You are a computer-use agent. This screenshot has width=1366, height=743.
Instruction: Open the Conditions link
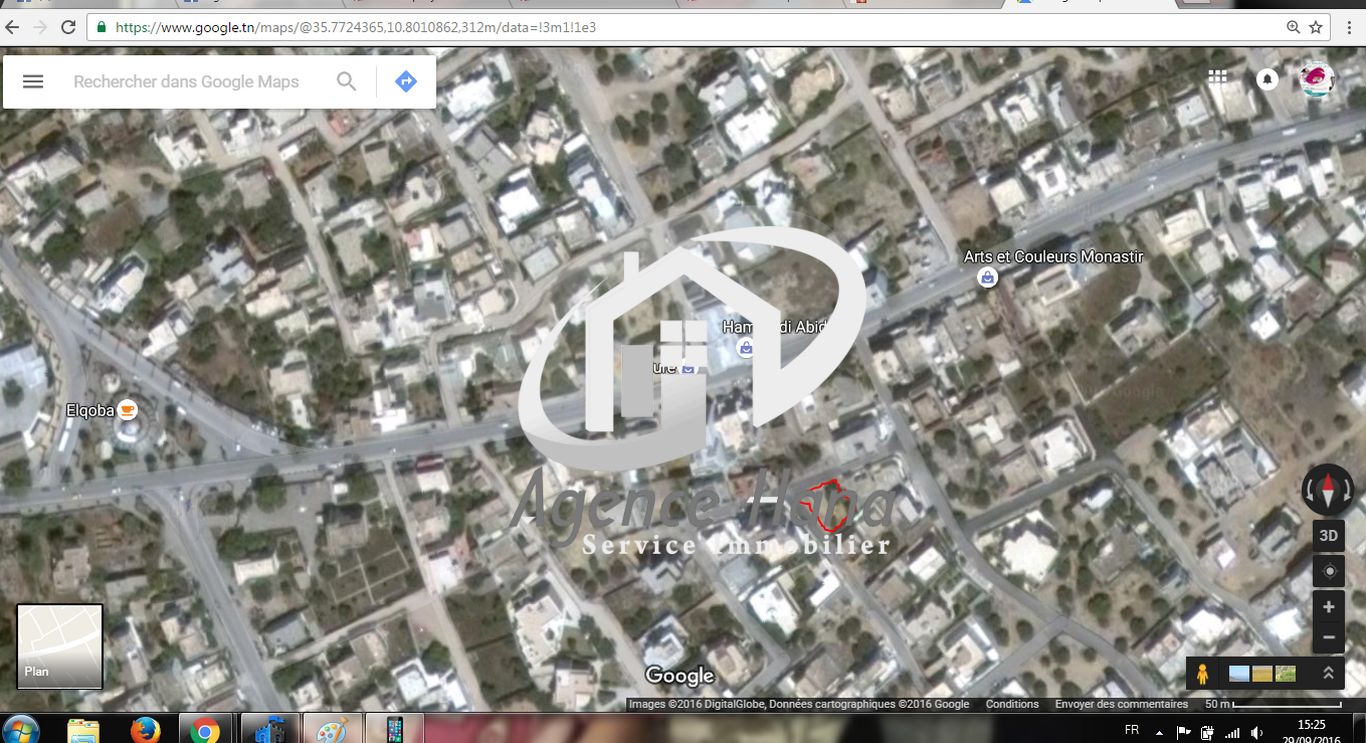pos(1012,704)
